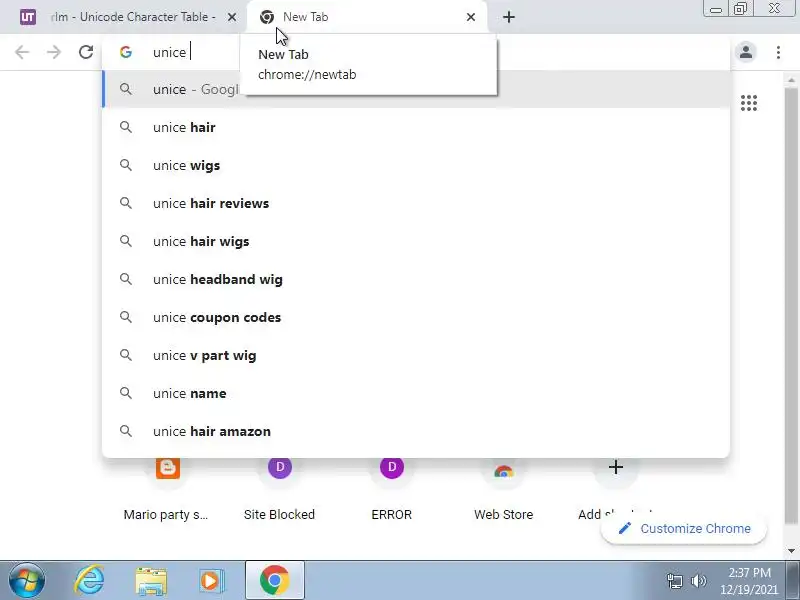Viewport: 800px width, 600px height.
Task: Open the 'Site Blocked' shortcut
Action: (x=280, y=490)
